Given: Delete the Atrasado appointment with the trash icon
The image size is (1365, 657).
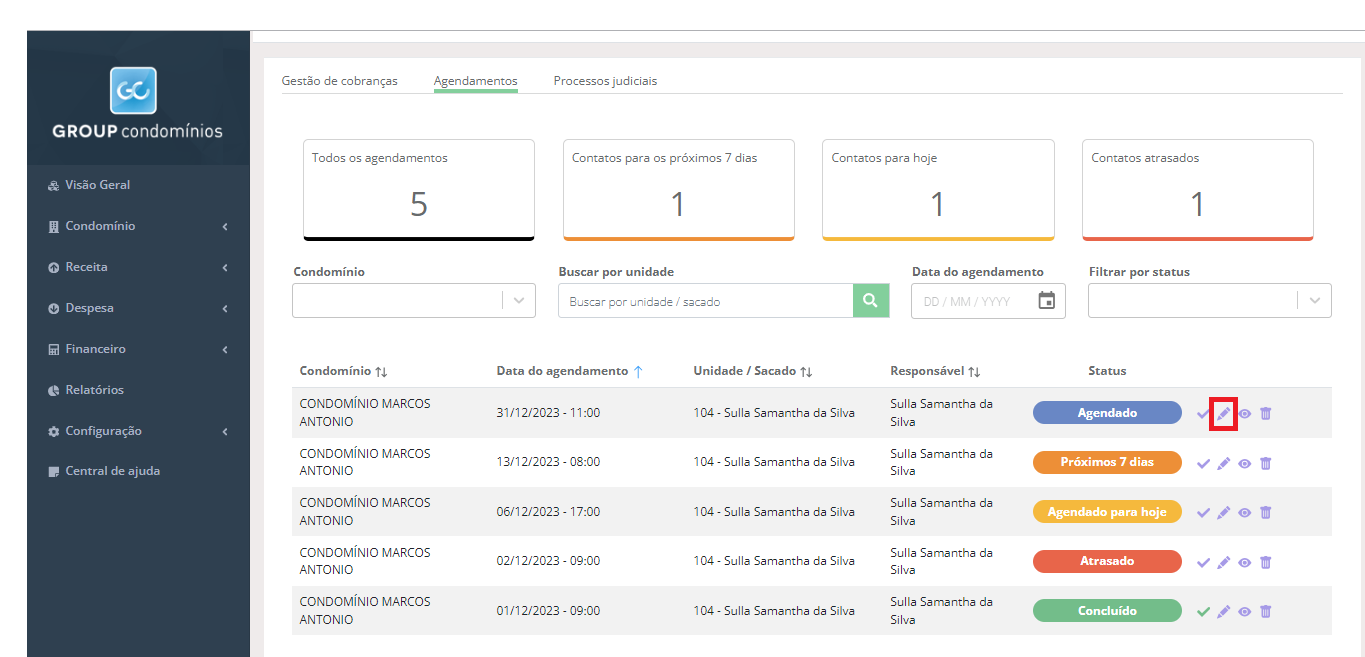Looking at the screenshot, I should coord(1265,562).
